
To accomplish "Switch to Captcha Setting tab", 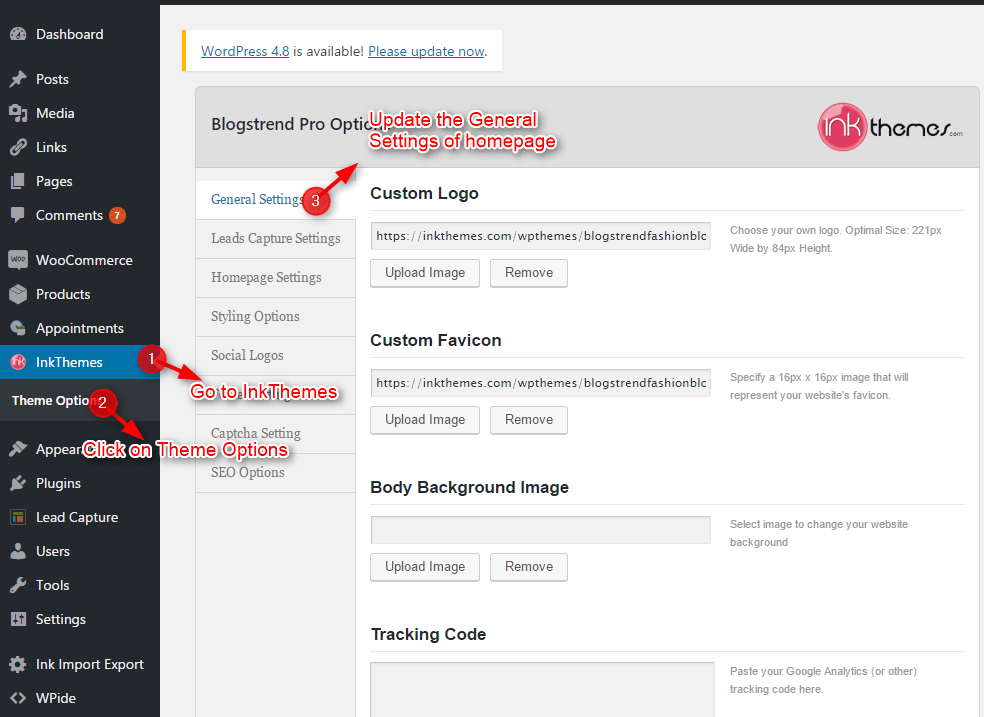I will (x=275, y=433).
